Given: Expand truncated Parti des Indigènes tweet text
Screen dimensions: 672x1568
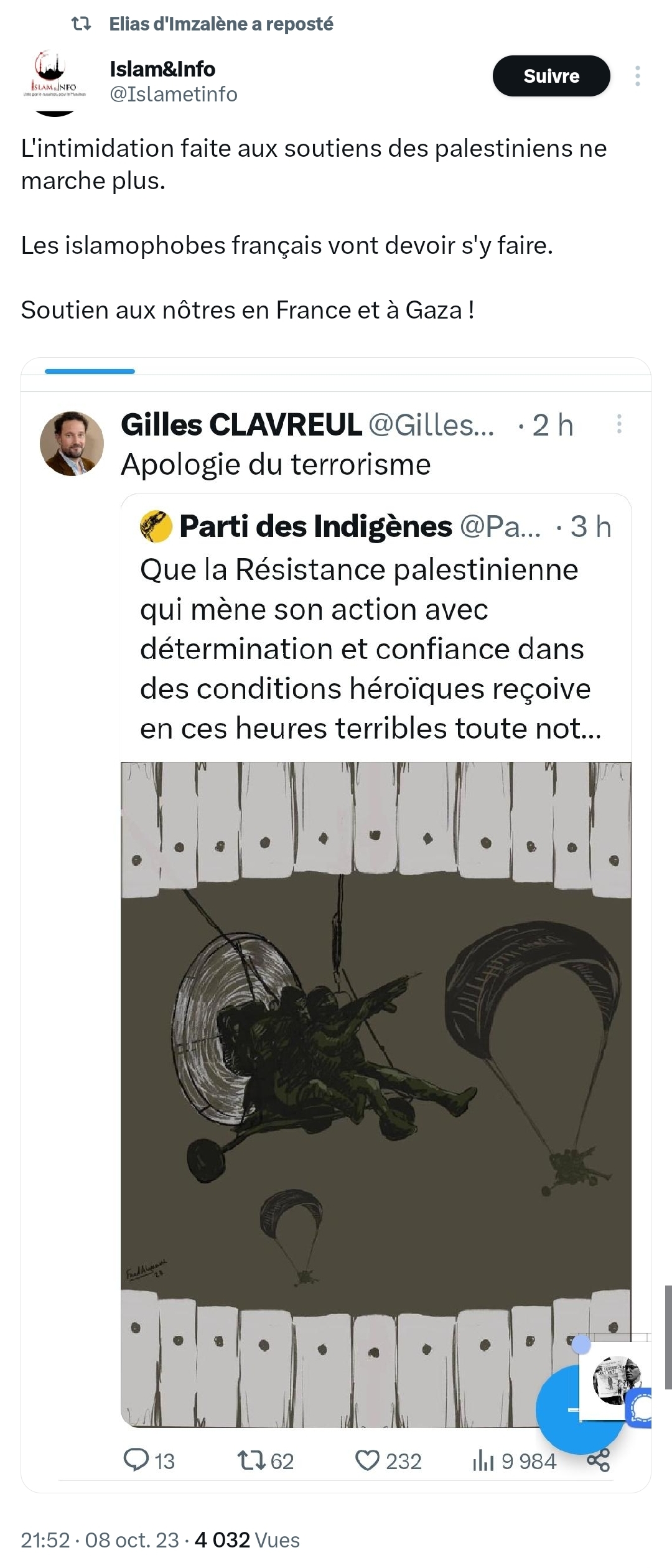Looking at the screenshot, I should tap(370, 649).
